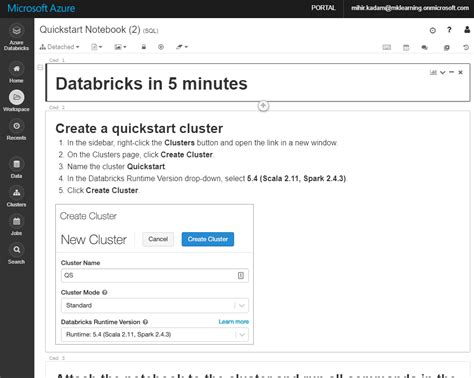
Task: Open cell 1 actions chevron menu
Action: point(443,72)
